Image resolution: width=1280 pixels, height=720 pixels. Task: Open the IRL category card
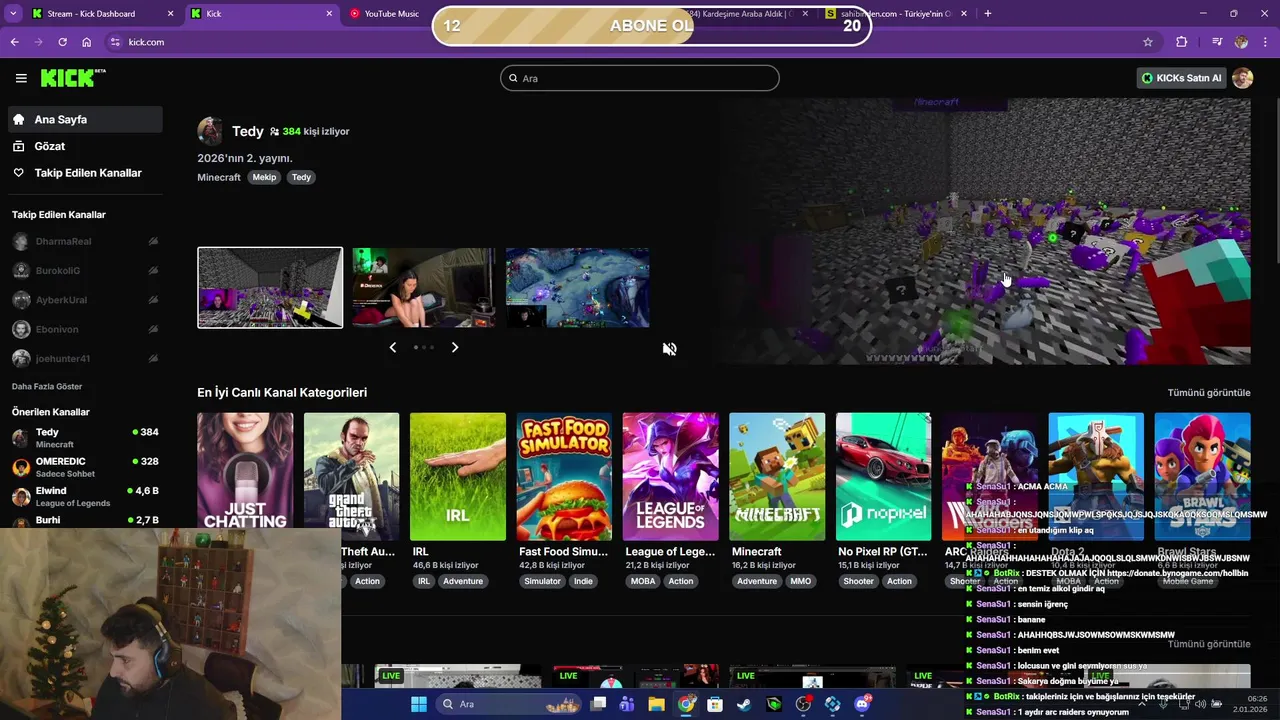point(458,477)
